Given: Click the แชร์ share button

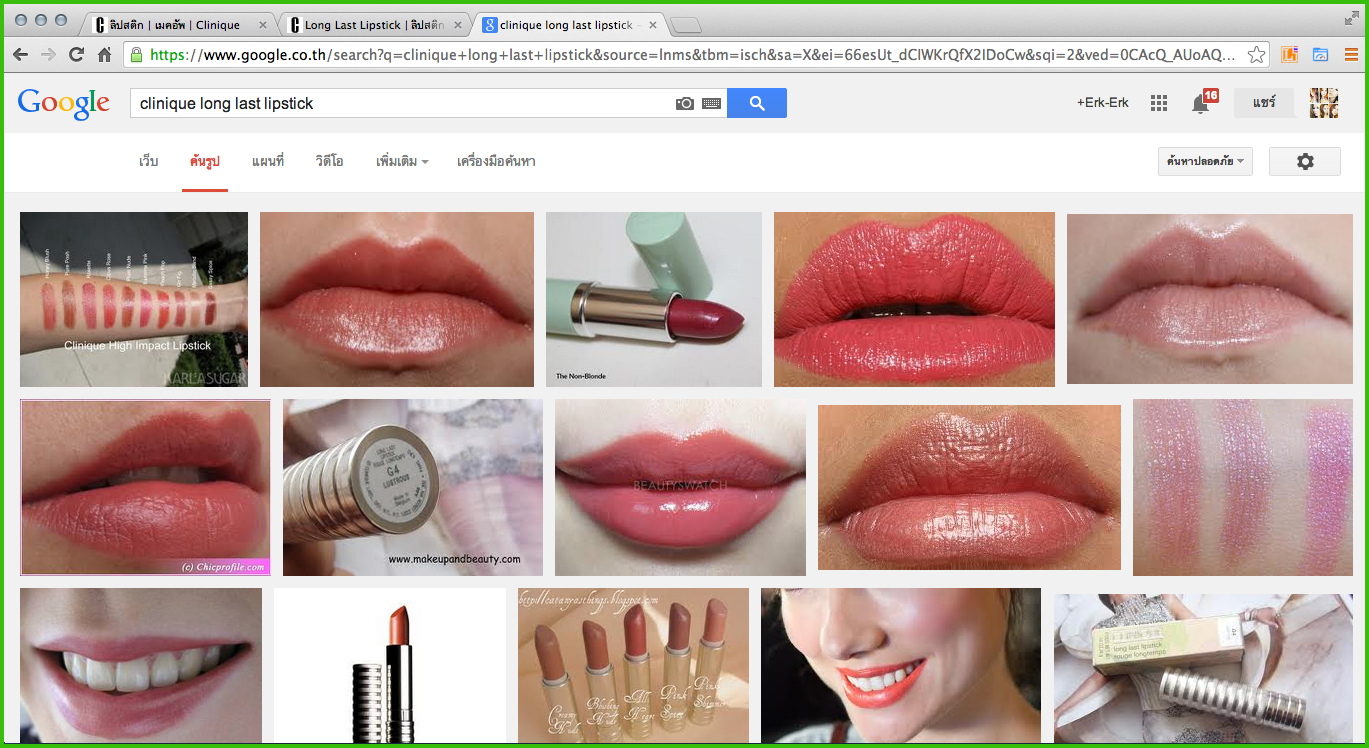Looking at the screenshot, I should coord(1264,103).
